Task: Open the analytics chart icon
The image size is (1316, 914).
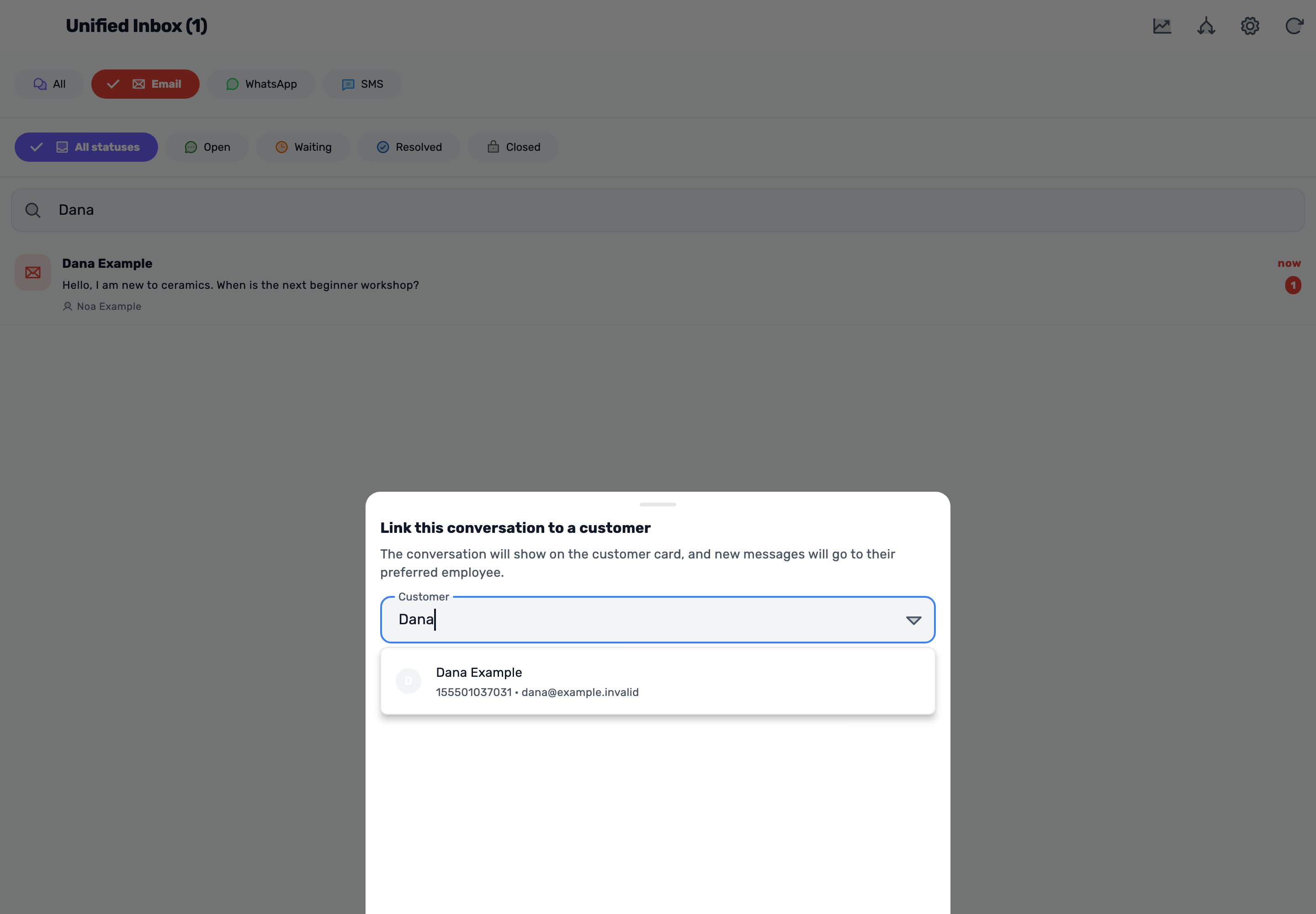Action: tap(1162, 27)
